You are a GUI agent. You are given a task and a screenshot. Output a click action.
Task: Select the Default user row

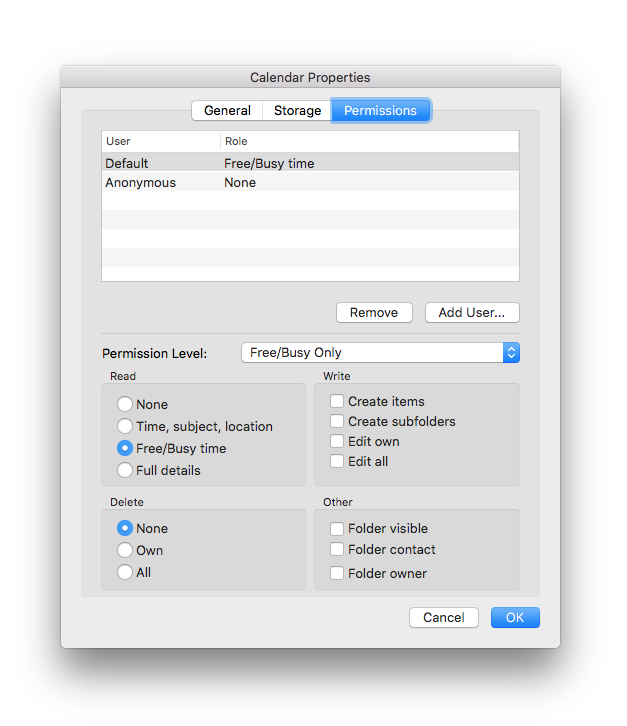pyautogui.click(x=310, y=163)
